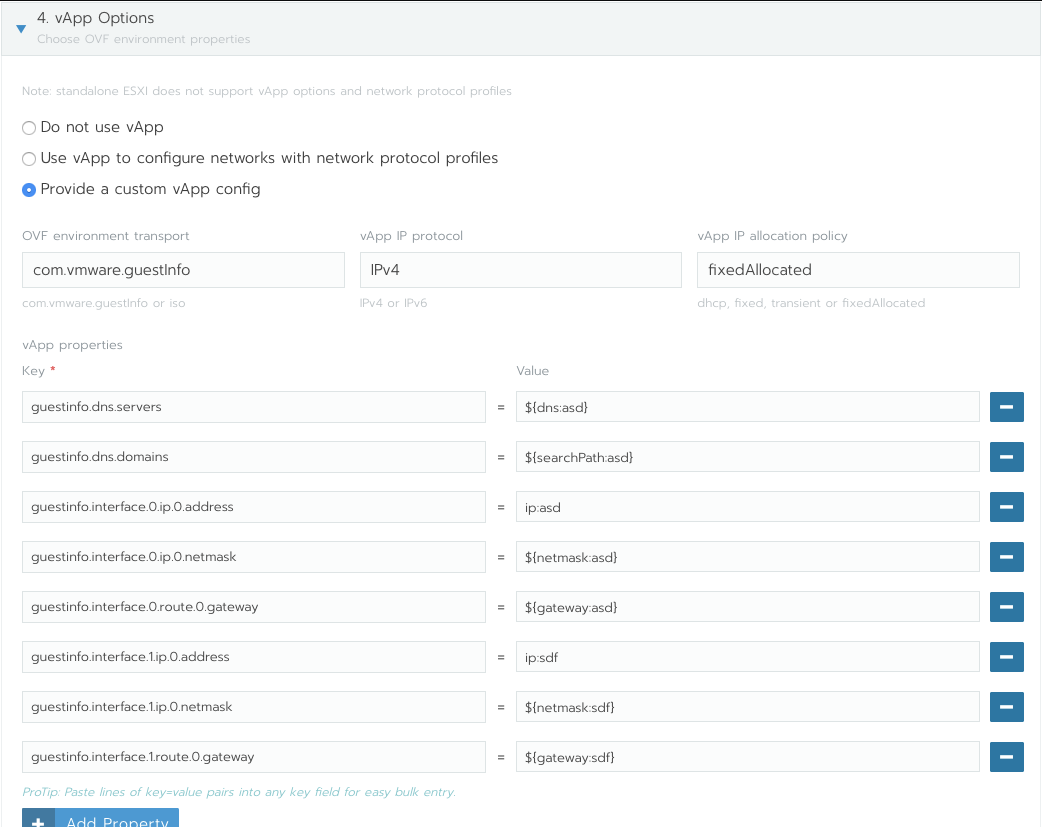Click the vApp IP allocation policy field
The height and width of the screenshot is (827, 1042).
pyautogui.click(x=858, y=270)
